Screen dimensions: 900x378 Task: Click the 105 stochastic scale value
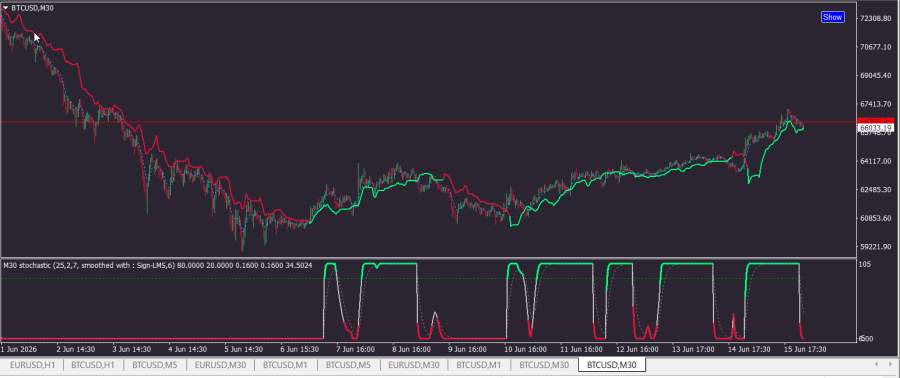[866, 265]
